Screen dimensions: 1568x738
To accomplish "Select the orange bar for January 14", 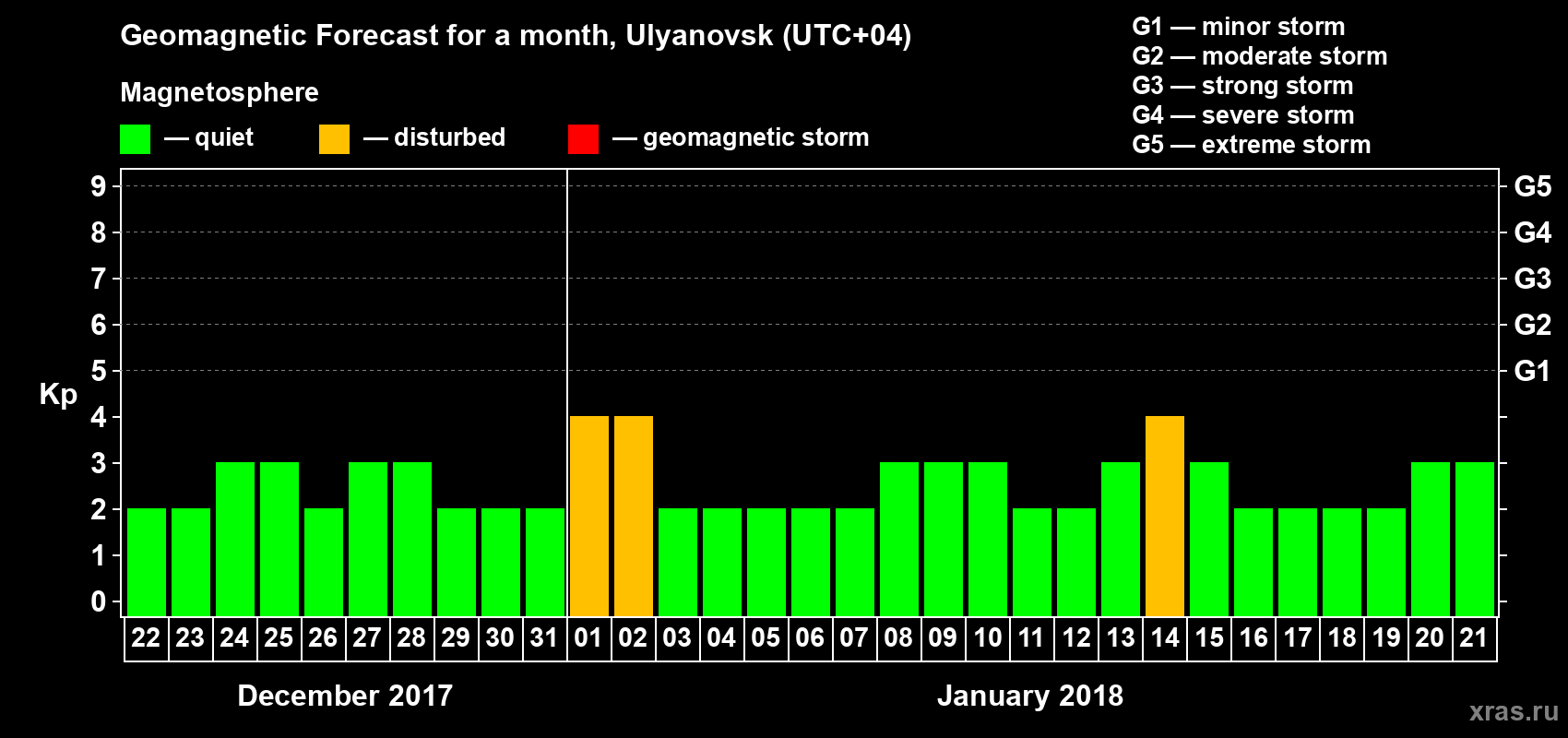I will coord(1165,516).
